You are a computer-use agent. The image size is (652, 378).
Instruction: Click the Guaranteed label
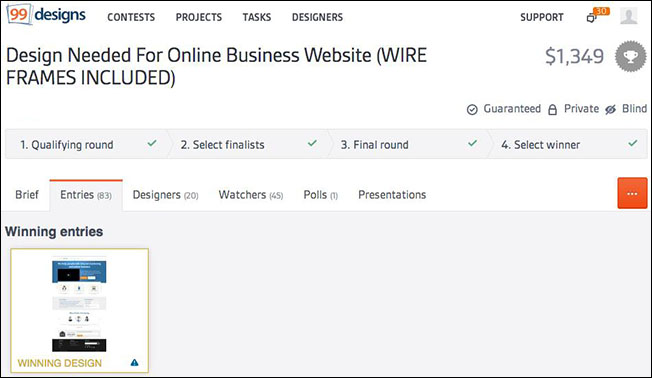[512, 109]
